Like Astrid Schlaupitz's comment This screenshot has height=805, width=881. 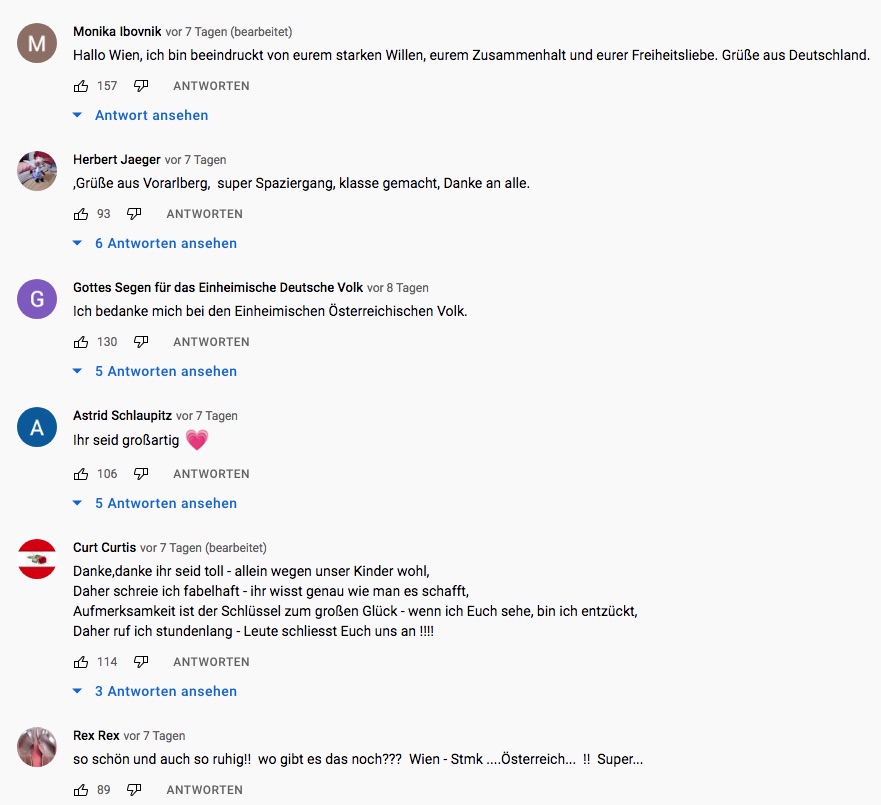[81, 474]
